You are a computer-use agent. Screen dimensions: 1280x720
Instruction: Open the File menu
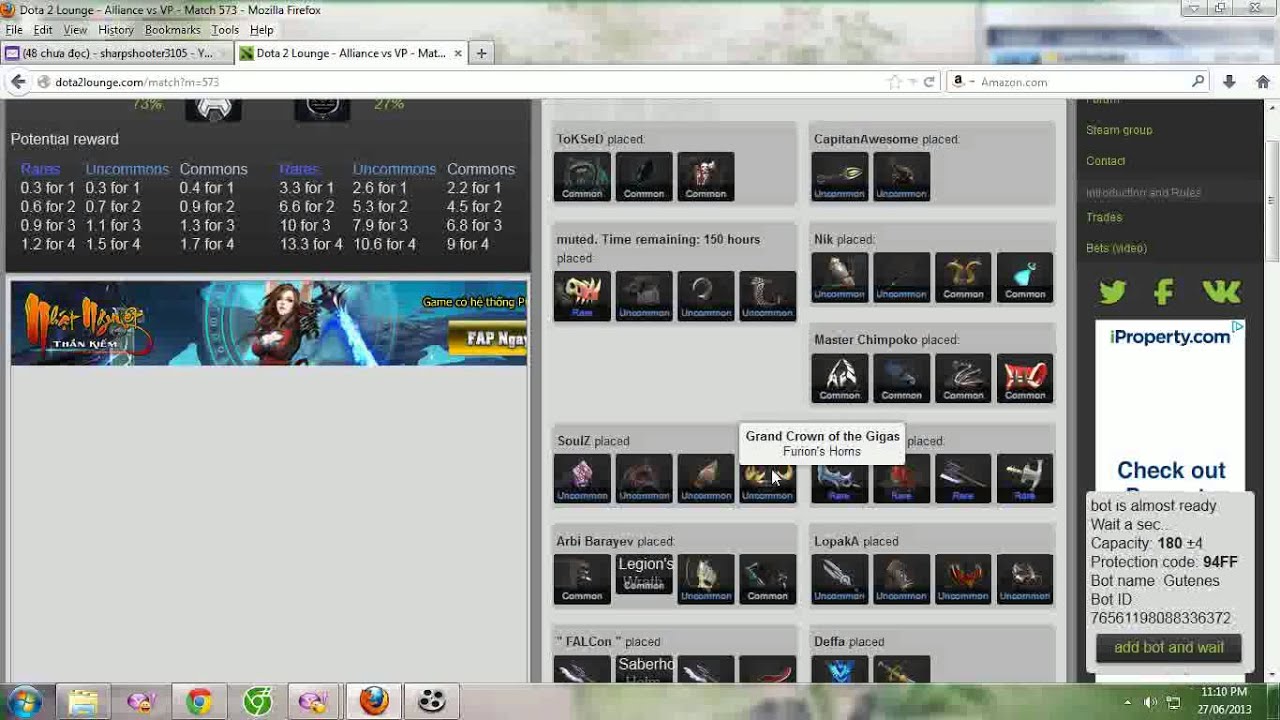[14, 30]
